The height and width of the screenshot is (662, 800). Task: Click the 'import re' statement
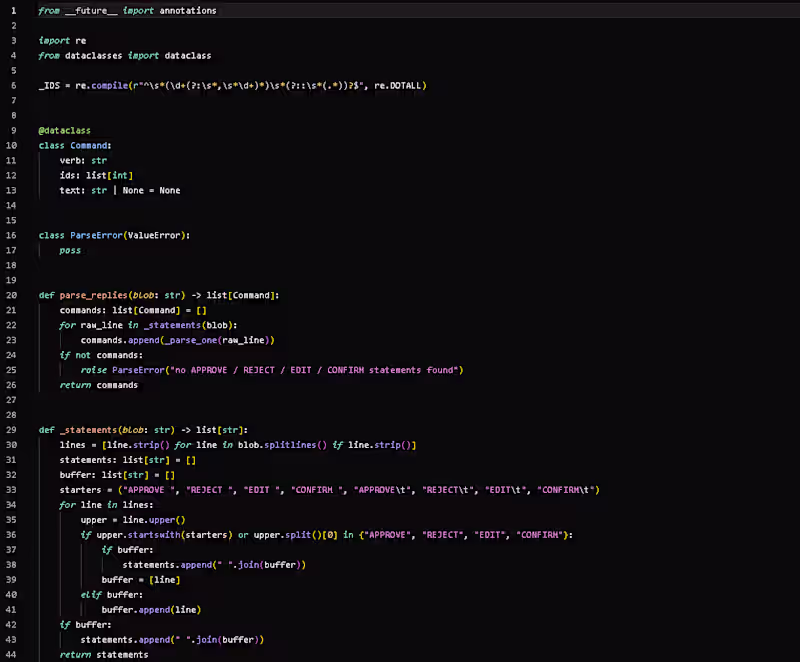62,41
